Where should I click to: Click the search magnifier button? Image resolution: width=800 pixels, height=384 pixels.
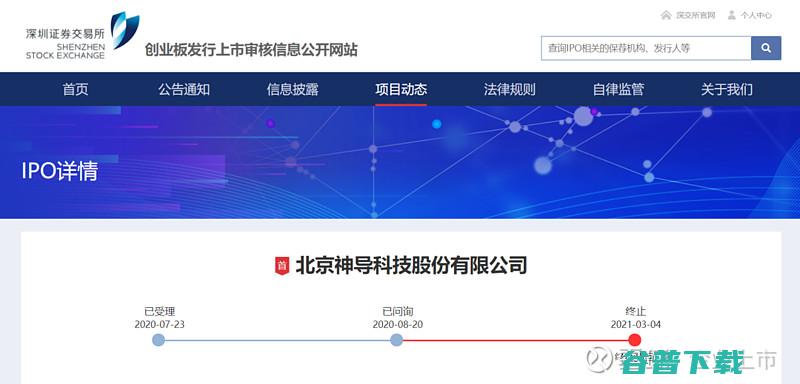click(766, 48)
